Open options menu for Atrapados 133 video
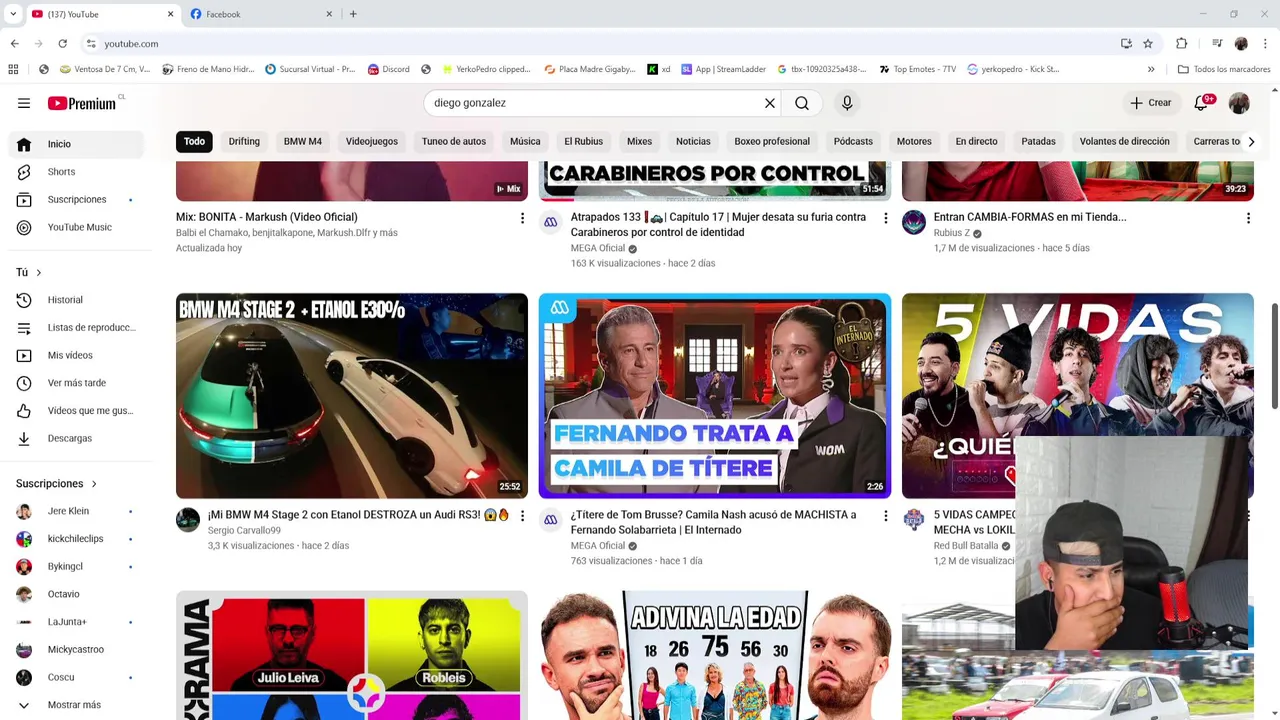This screenshot has height=720, width=1280. 885,218
